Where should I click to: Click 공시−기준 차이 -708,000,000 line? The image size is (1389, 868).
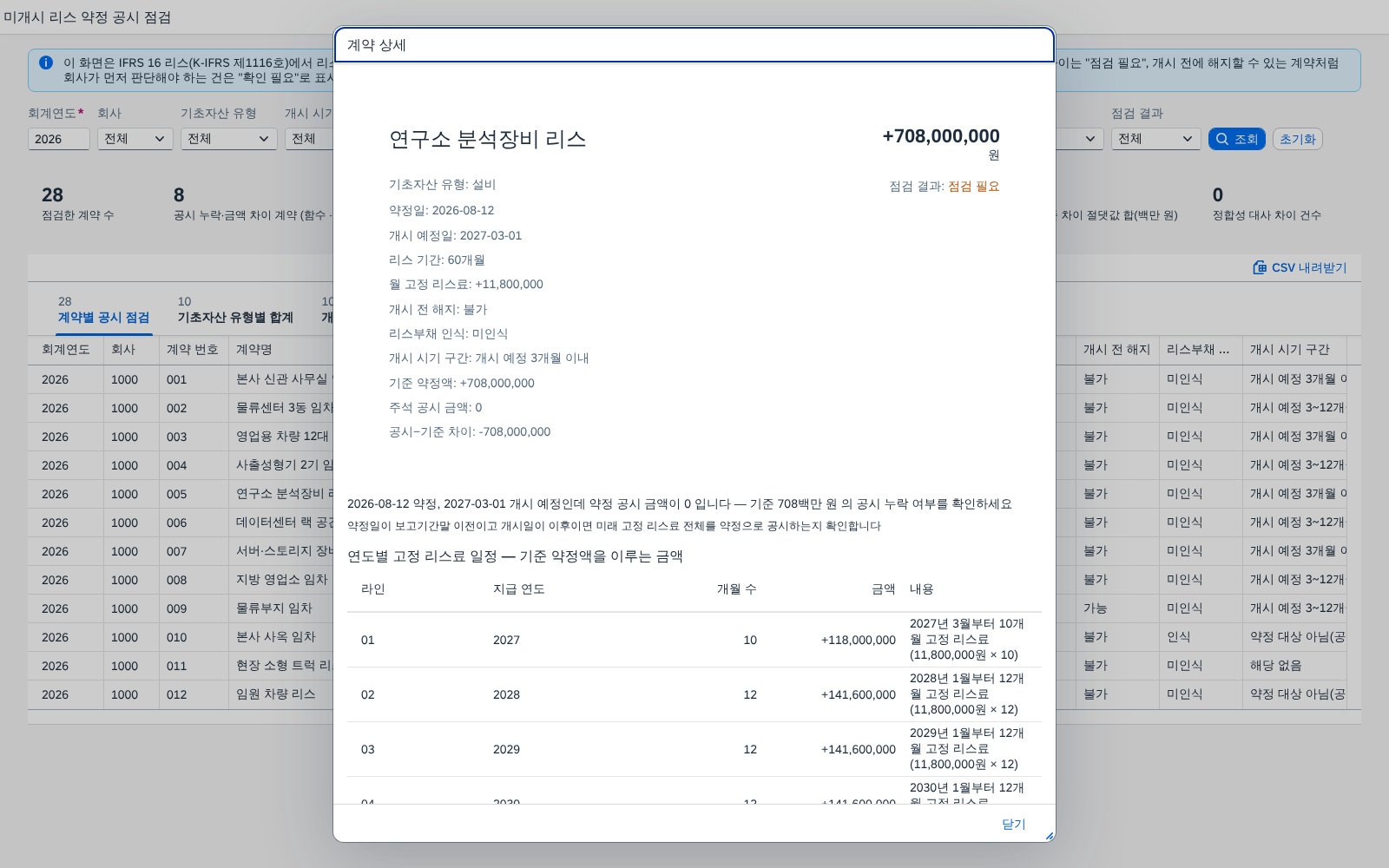click(470, 432)
